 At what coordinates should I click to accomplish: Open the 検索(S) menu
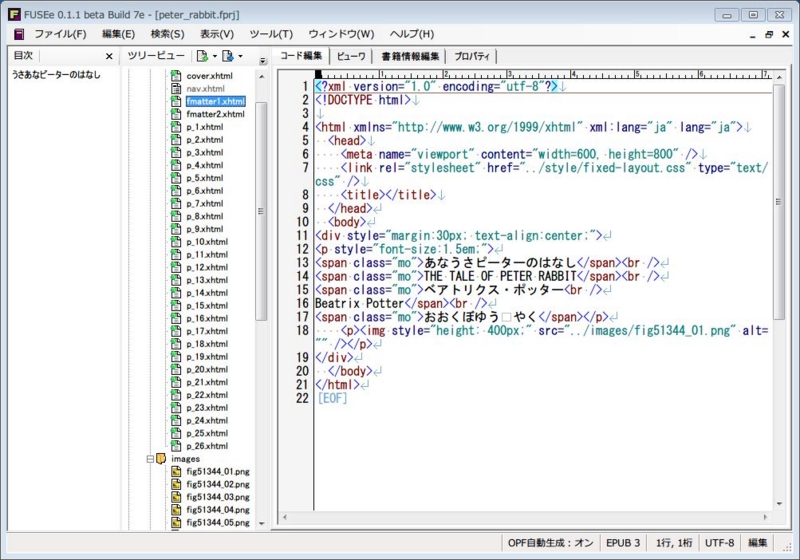(167, 34)
